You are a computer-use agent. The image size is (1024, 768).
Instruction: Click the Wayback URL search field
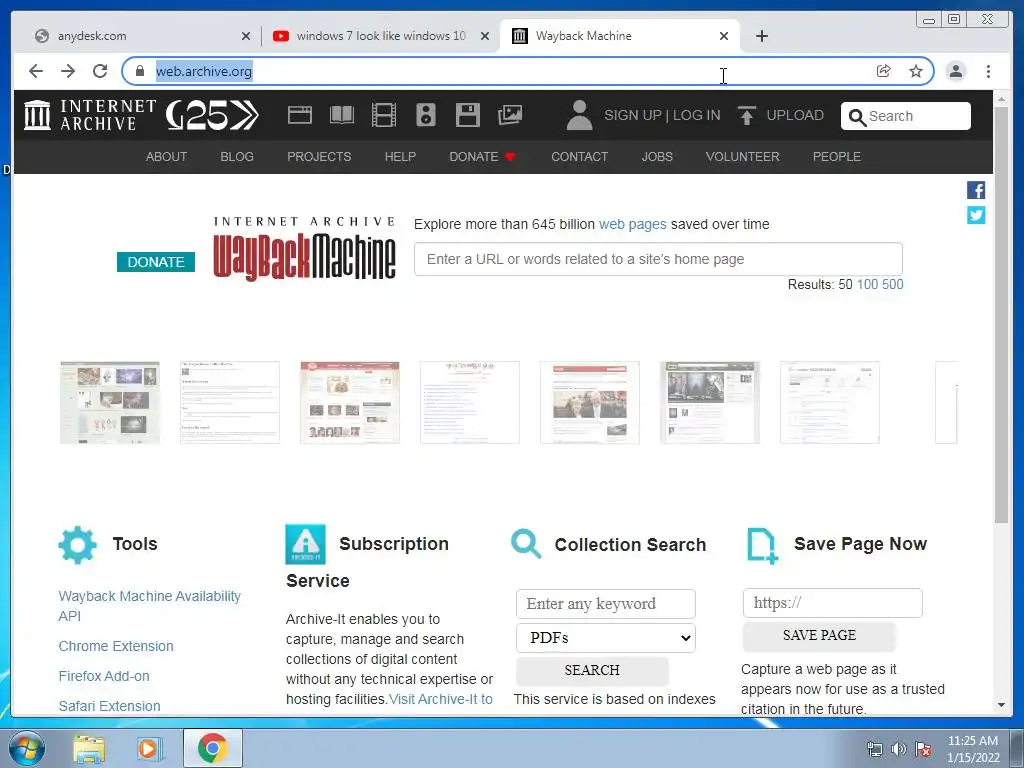658,259
